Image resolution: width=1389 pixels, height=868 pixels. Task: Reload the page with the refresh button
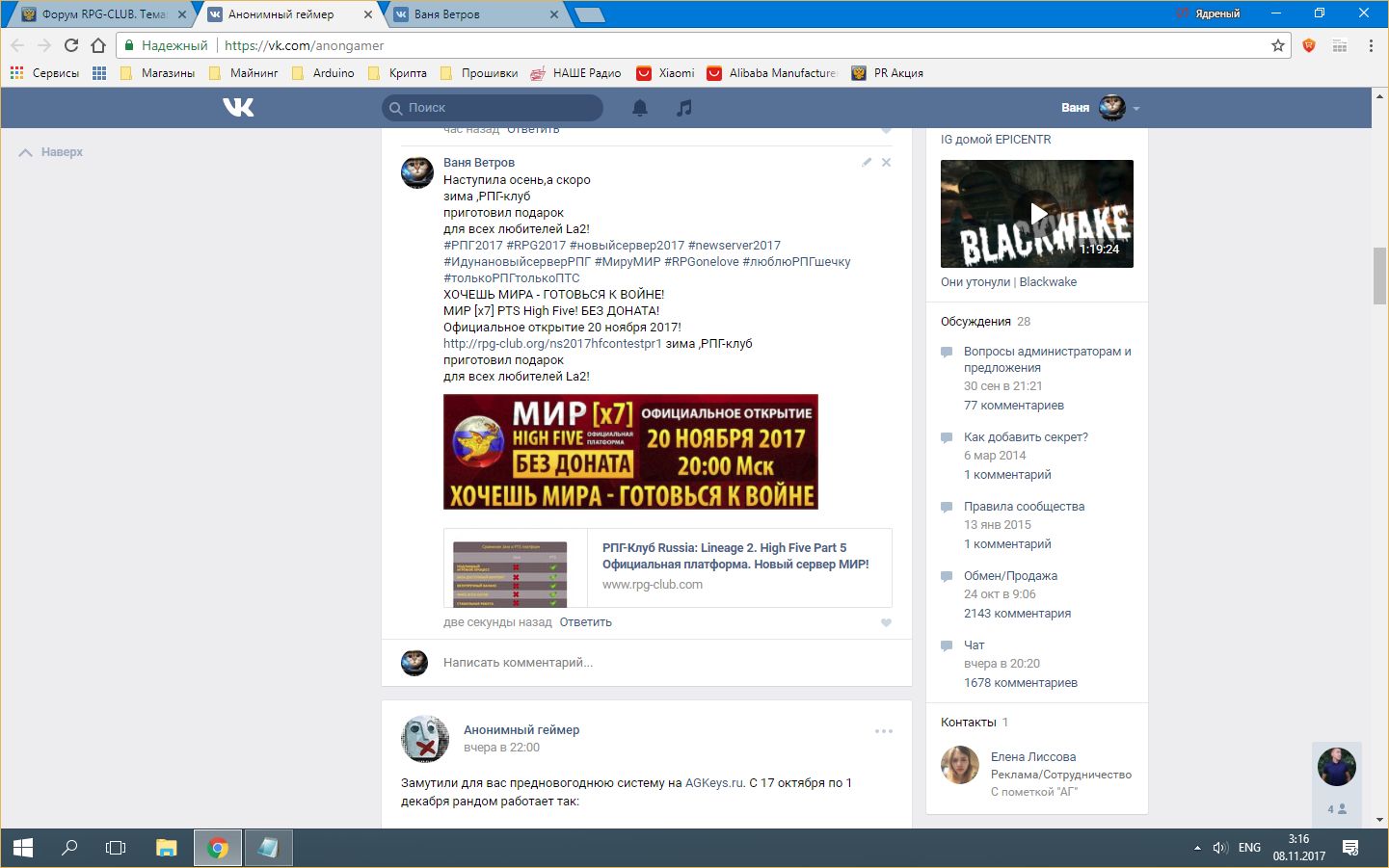tap(71, 45)
